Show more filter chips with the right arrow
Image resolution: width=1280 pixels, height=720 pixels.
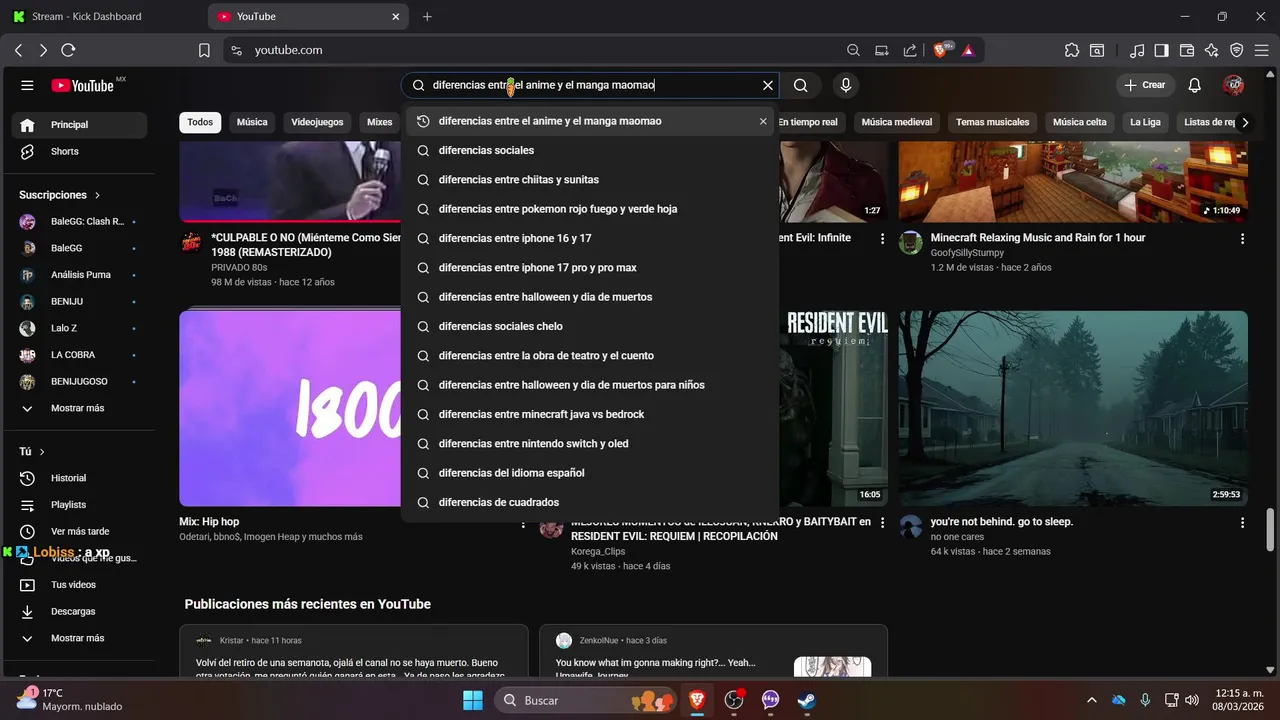point(1245,123)
